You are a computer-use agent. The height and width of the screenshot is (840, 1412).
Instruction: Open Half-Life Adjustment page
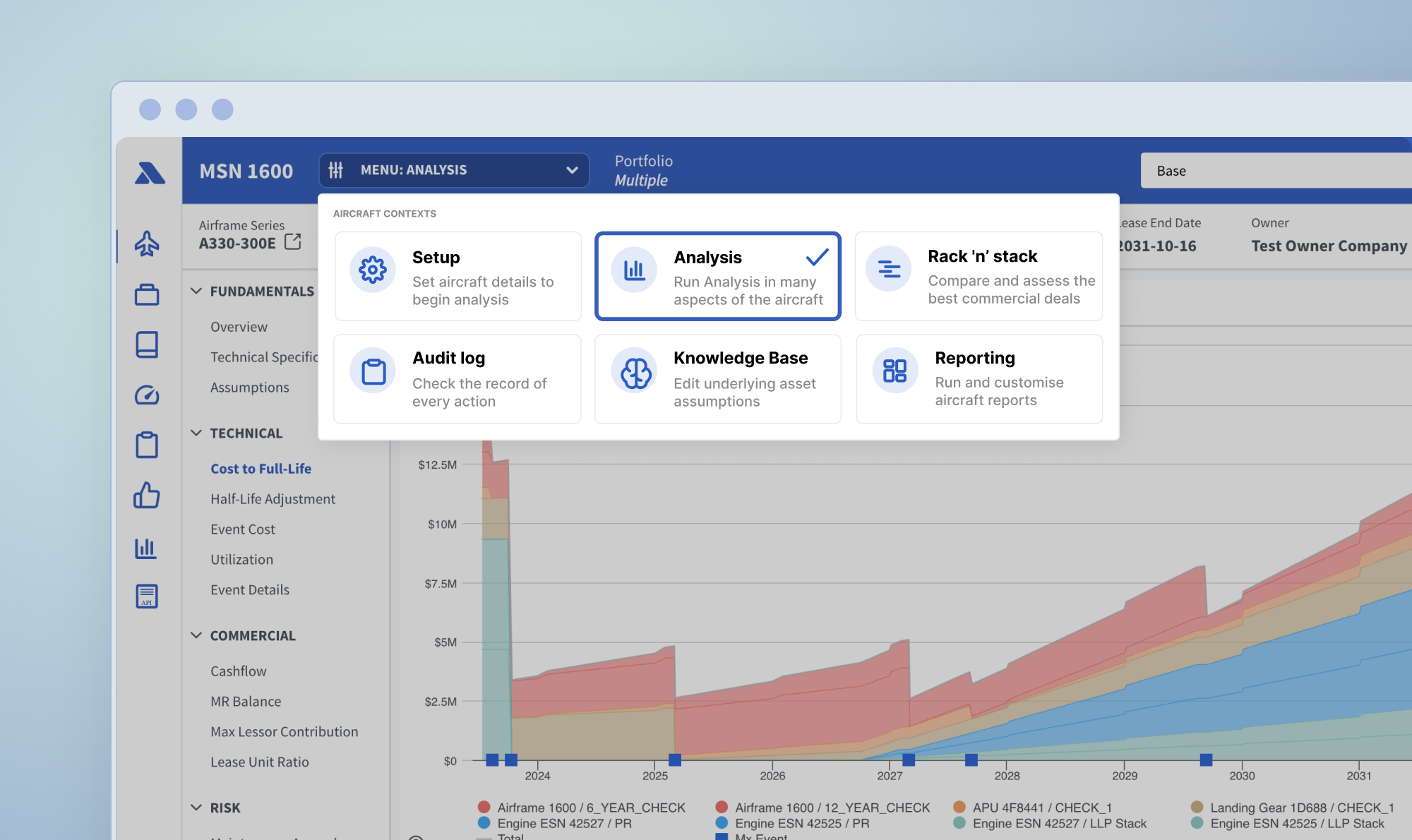point(273,499)
